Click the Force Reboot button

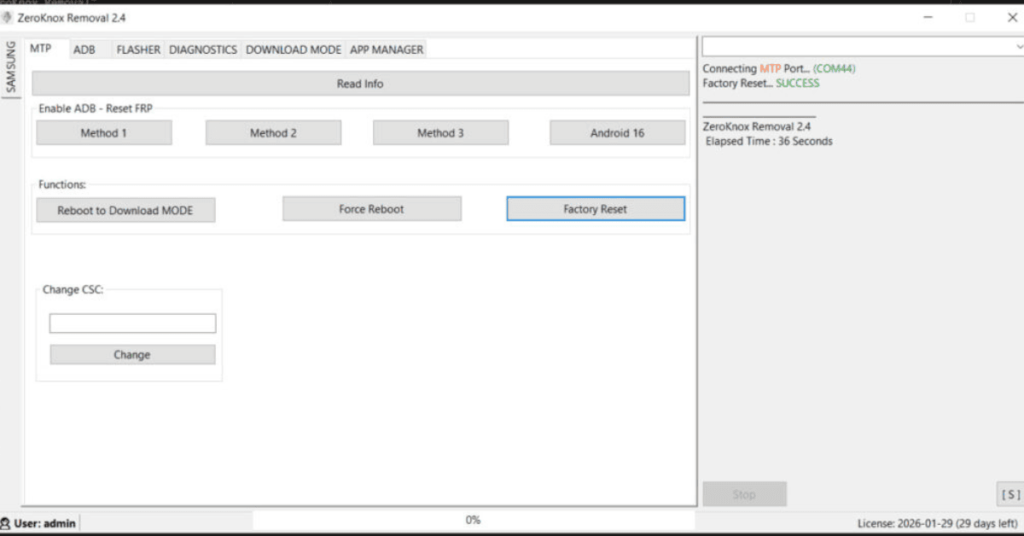(372, 209)
